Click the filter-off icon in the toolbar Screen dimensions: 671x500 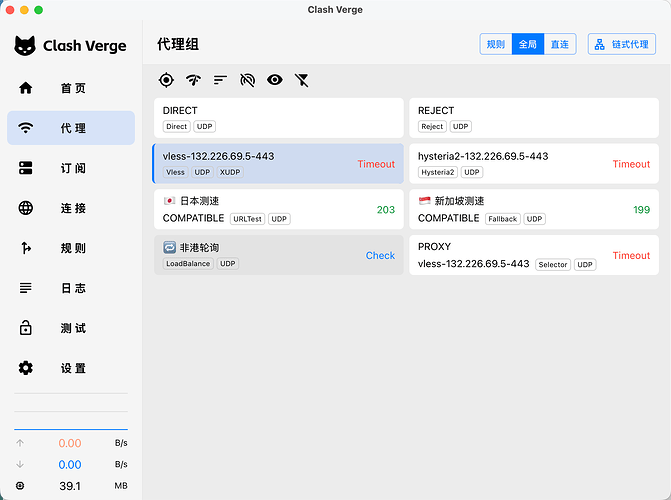coord(302,80)
